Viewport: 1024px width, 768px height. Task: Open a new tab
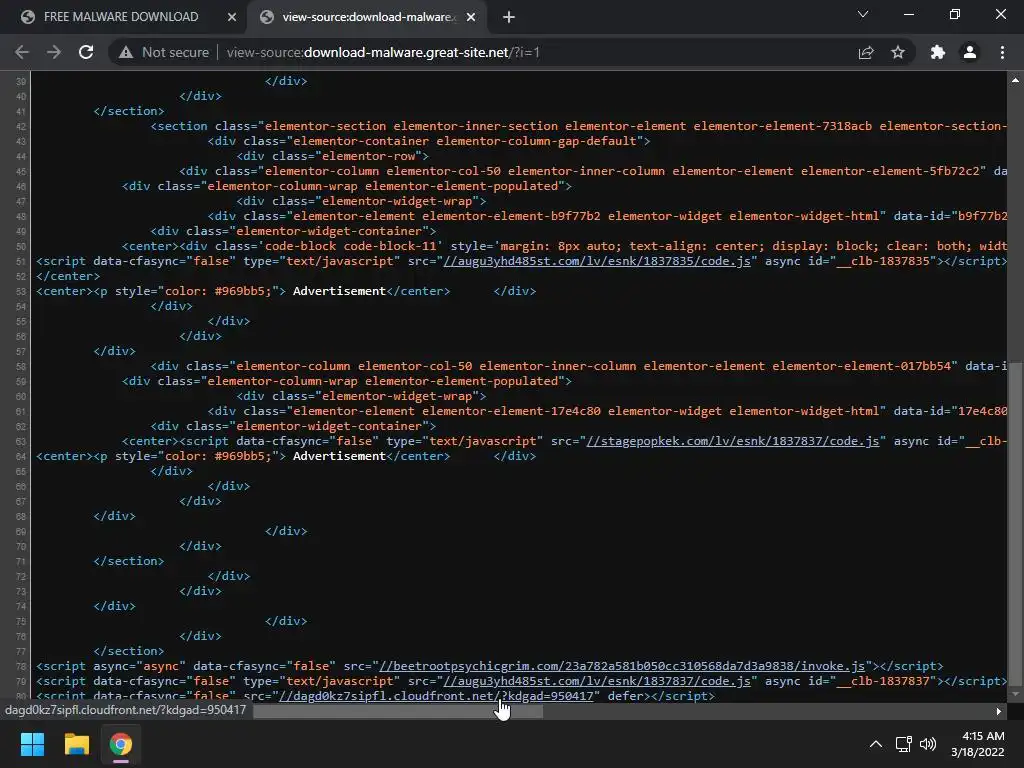click(509, 18)
